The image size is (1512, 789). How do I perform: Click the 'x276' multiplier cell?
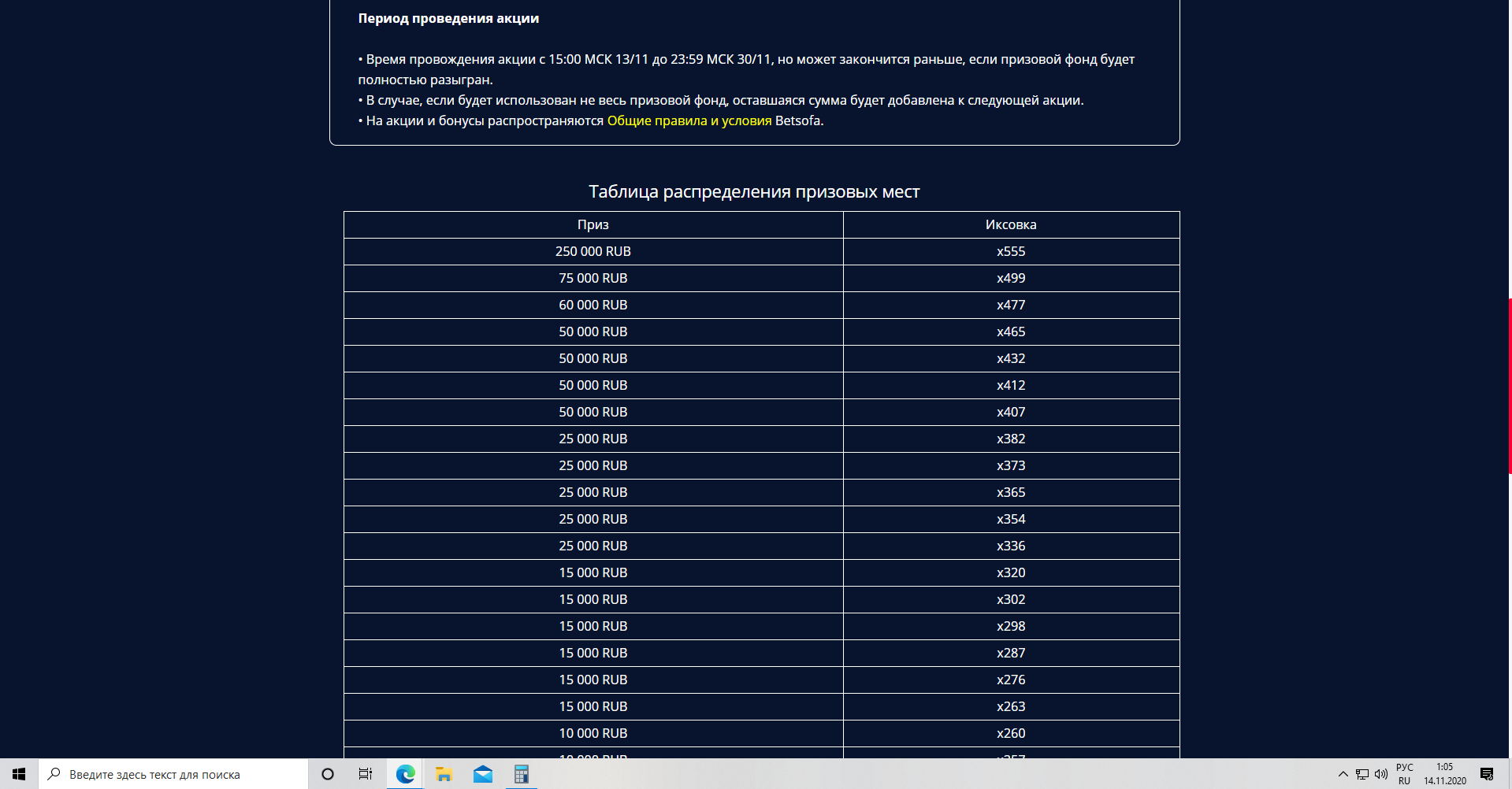click(1011, 680)
